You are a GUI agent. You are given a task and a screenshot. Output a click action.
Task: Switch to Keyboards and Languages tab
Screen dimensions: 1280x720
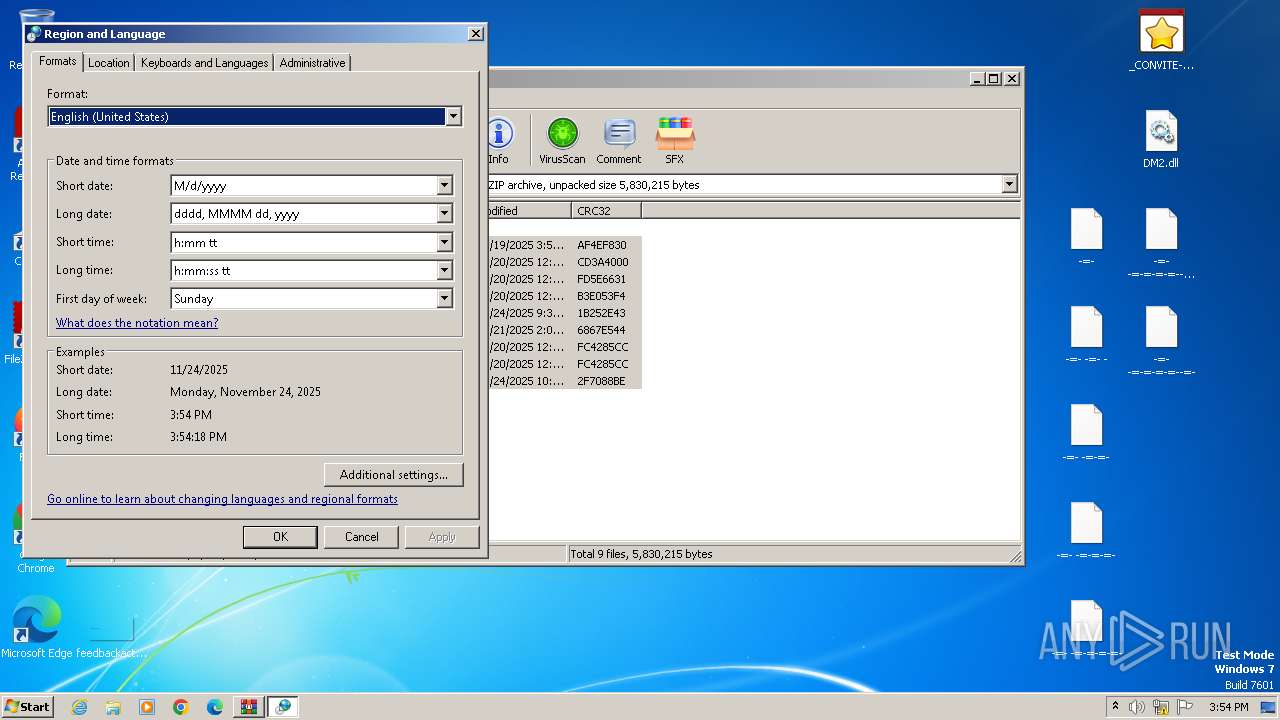click(x=204, y=62)
